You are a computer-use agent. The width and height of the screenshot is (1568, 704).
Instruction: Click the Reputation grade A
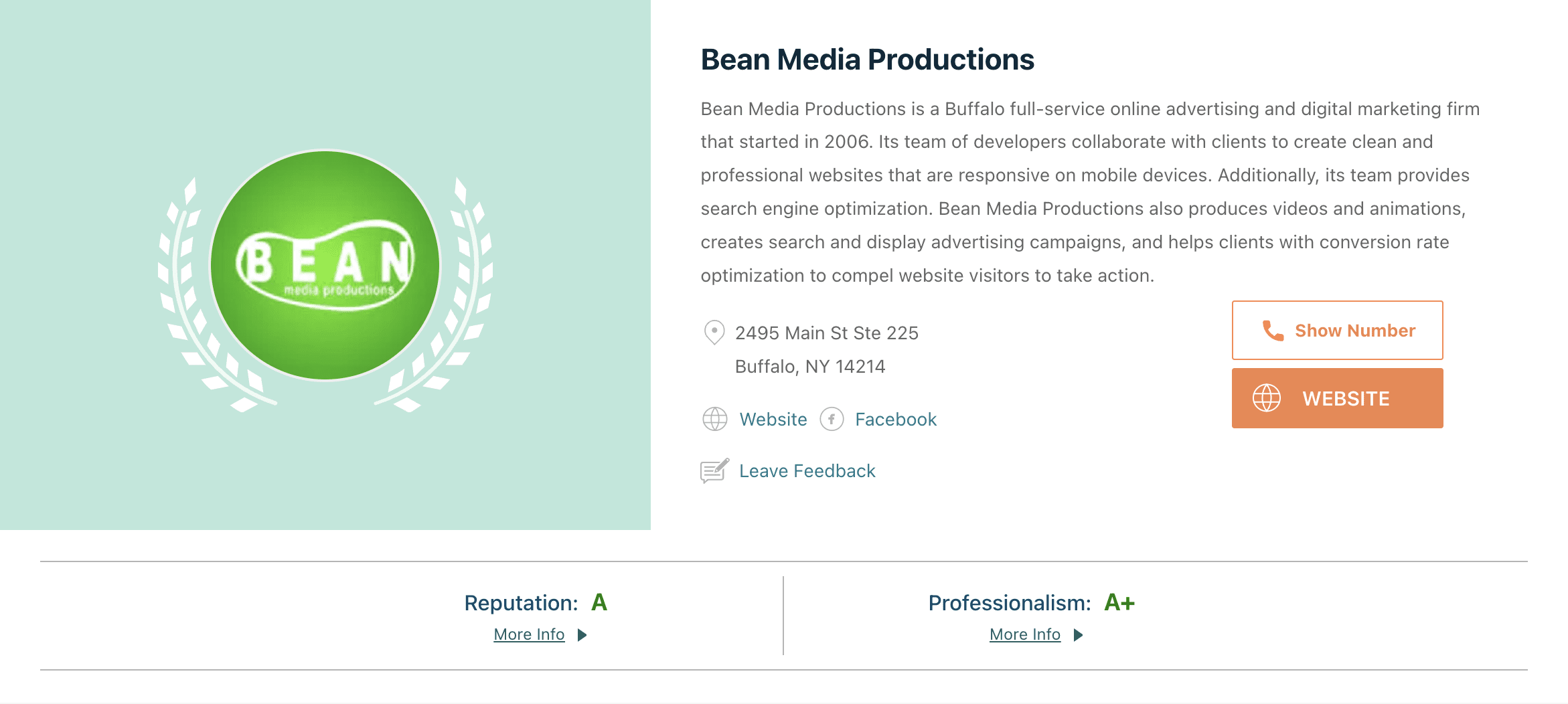pyautogui.click(x=599, y=602)
